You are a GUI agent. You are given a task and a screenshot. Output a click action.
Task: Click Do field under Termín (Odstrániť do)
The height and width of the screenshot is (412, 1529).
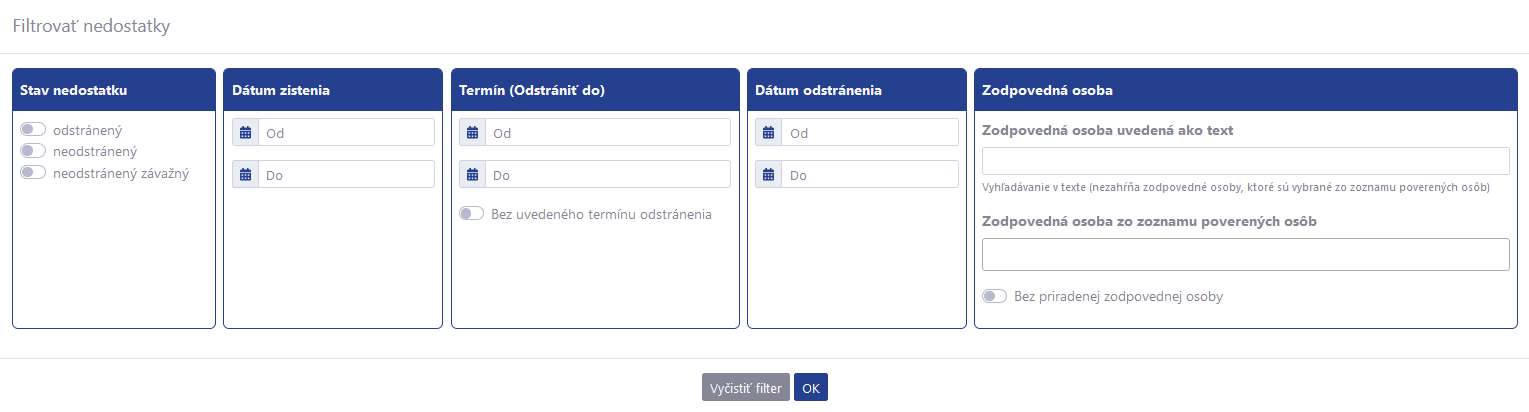(608, 174)
